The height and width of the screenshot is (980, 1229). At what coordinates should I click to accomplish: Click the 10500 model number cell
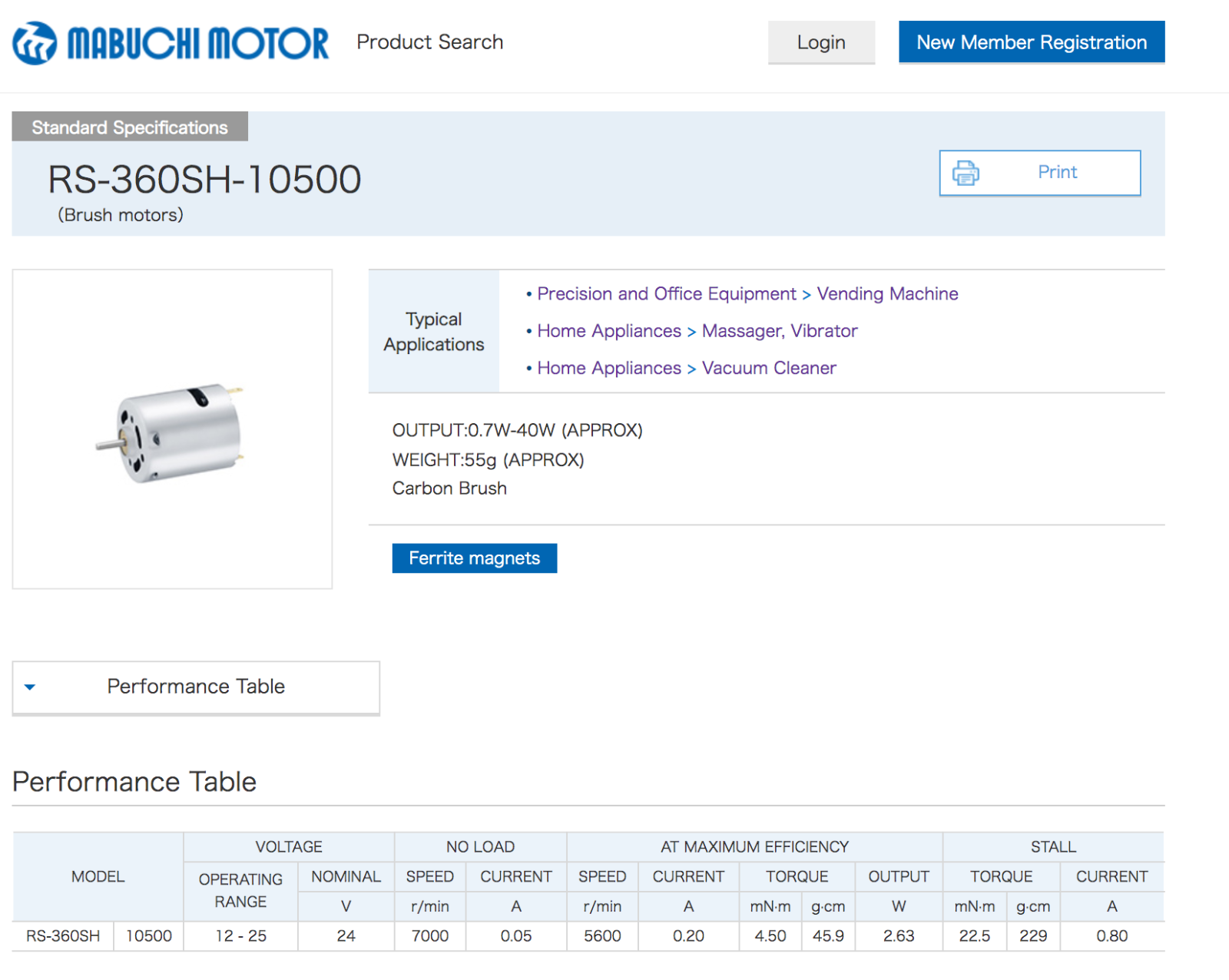(x=149, y=936)
